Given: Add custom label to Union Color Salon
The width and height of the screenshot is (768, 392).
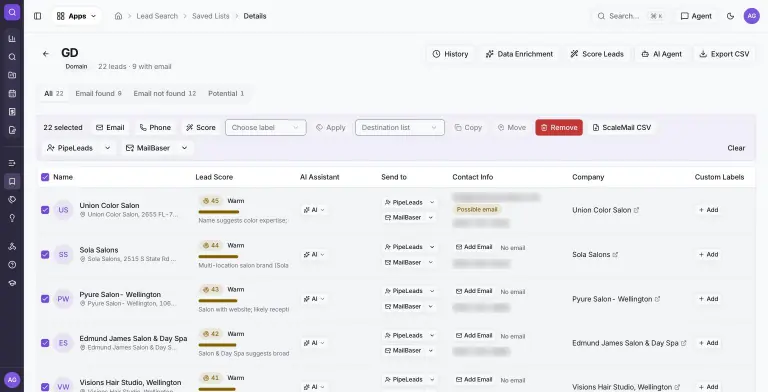Looking at the screenshot, I should click(x=708, y=210).
